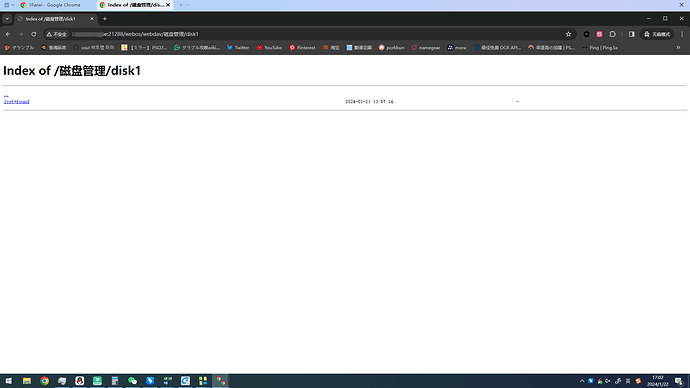Viewport: 690px width, 388px height.
Task: Open the new tab plus button
Action: 105,19
